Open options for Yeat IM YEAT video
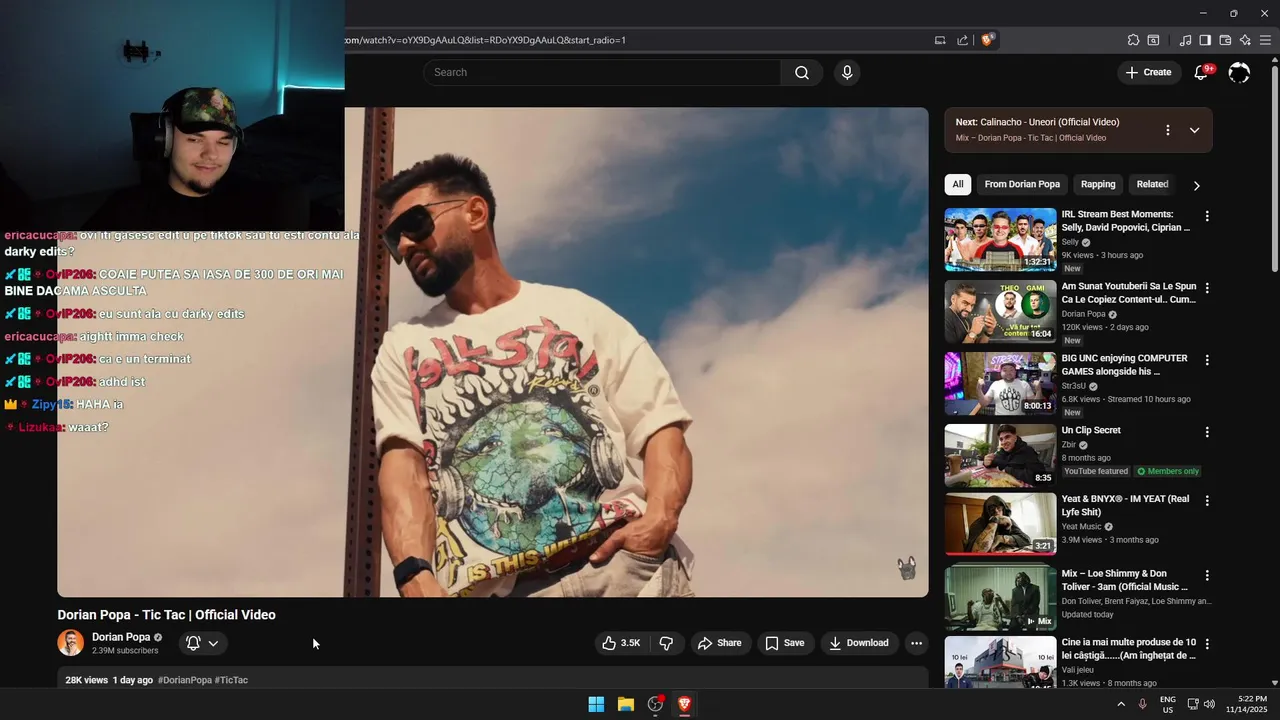 point(1207,500)
